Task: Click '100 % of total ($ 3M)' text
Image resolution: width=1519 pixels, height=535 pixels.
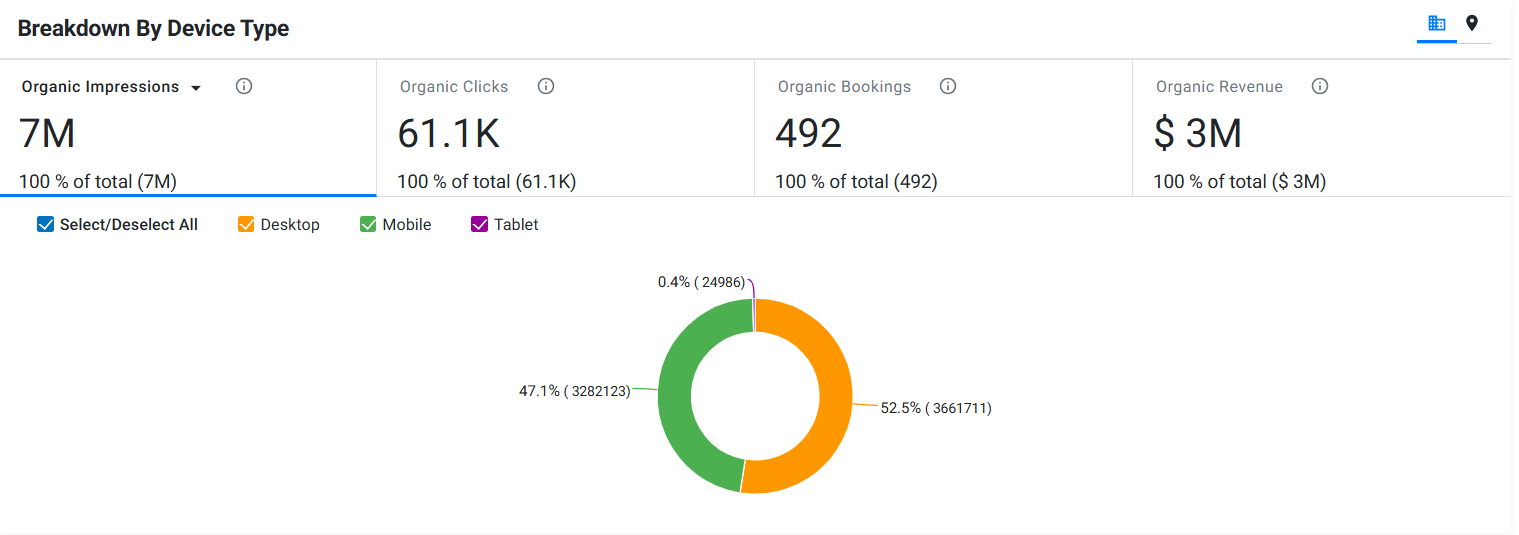Action: click(x=1240, y=182)
